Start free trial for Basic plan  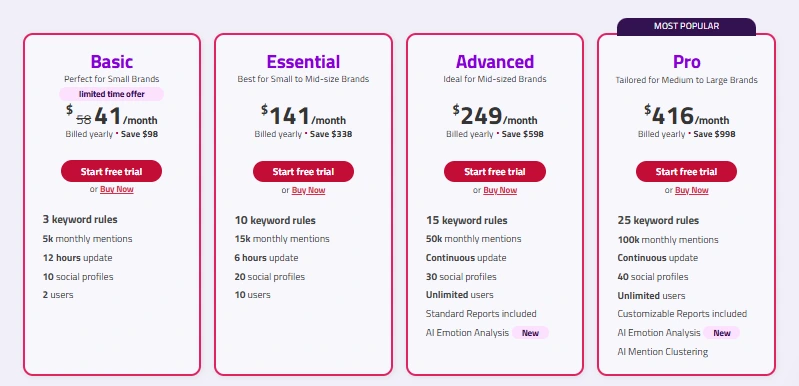(111, 171)
